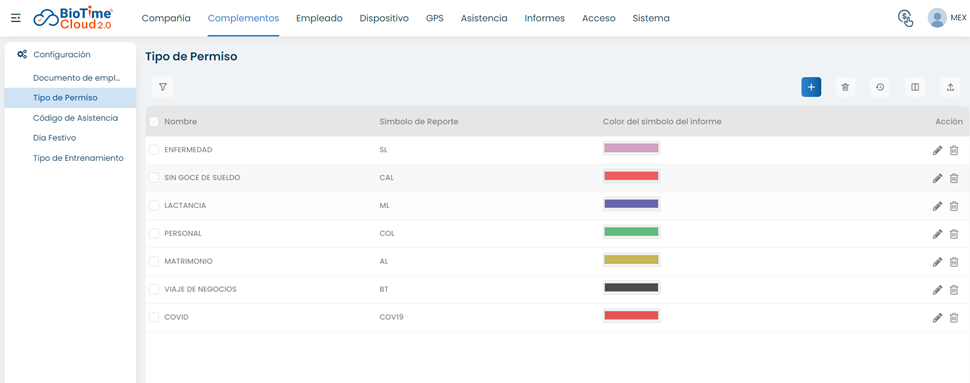
Task: Collapse the sidebar with hamburger menu icon
Action: [16, 18]
